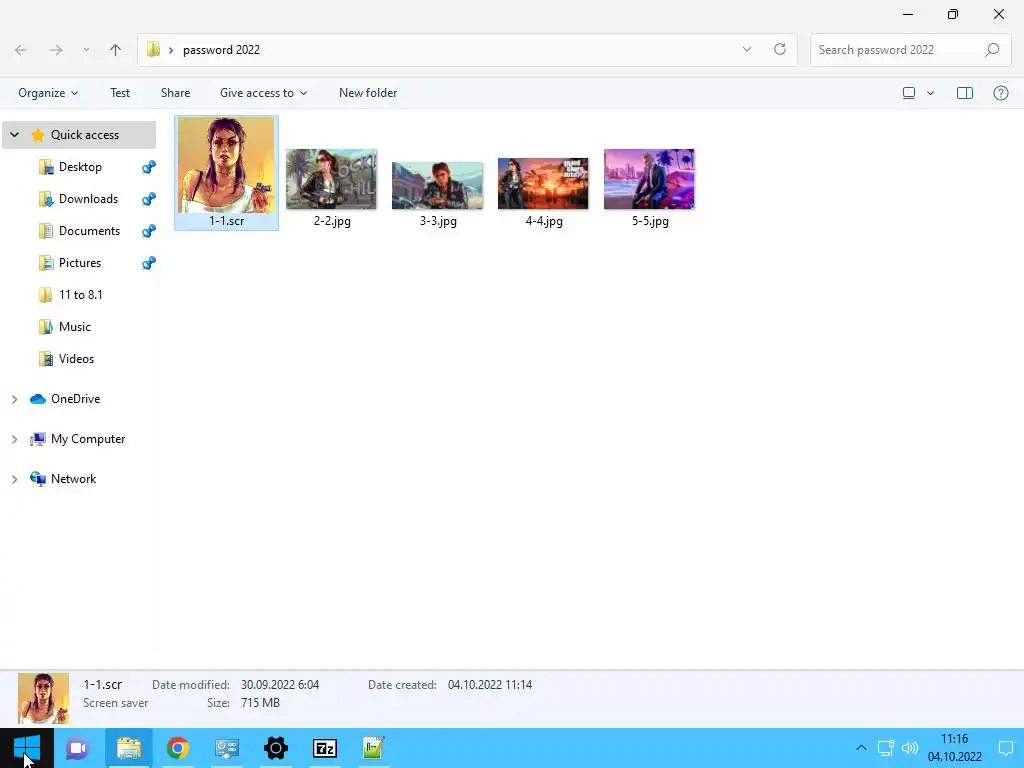Expand the Network tree node
Viewport: 1024px width, 768px height.
[14, 479]
